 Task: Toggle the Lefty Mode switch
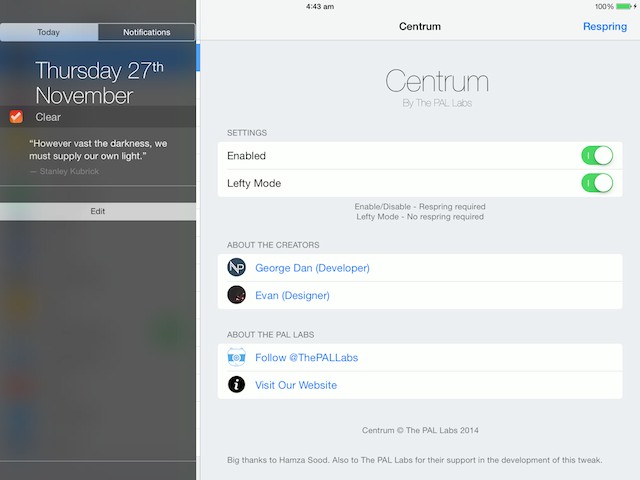[x=597, y=183]
